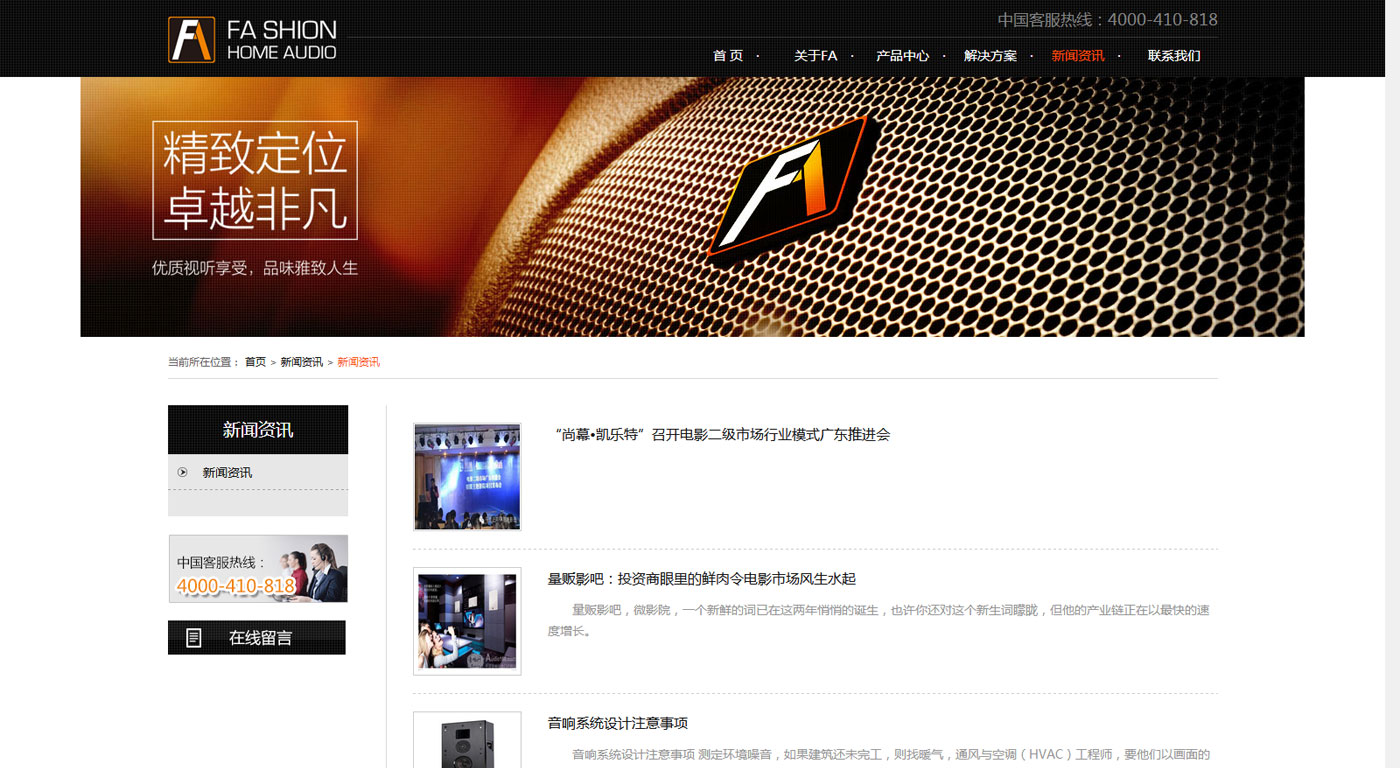Open the highlighted 新闻资讯 menu item
Screen dimensions: 1400x768
1078,56
